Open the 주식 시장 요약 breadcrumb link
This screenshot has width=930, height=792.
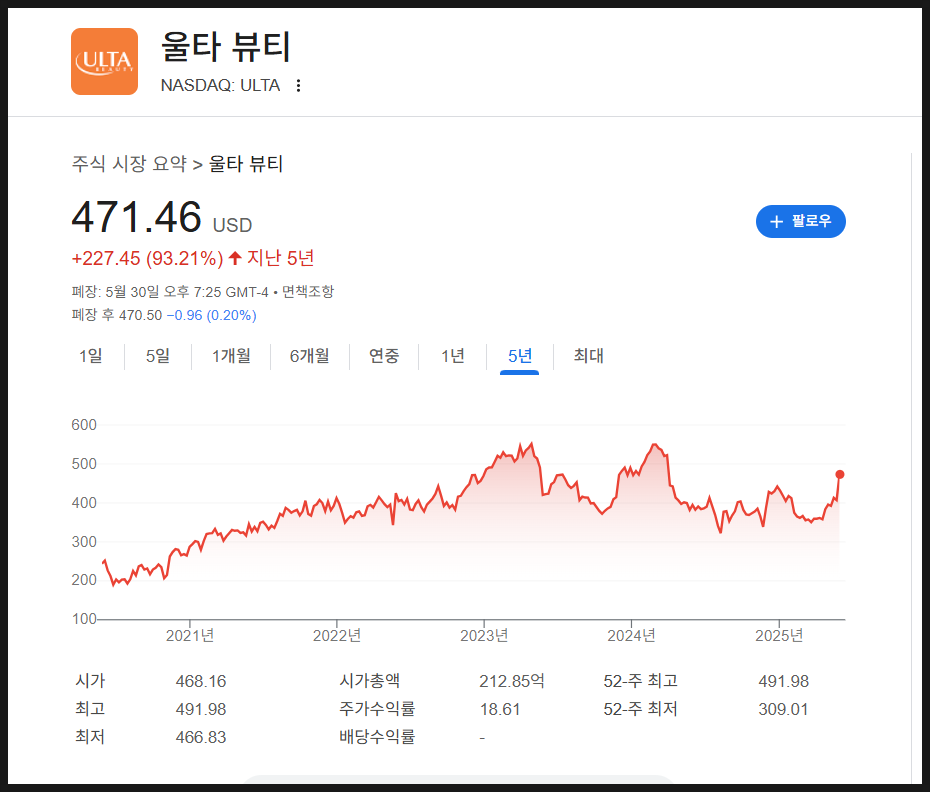point(129,164)
